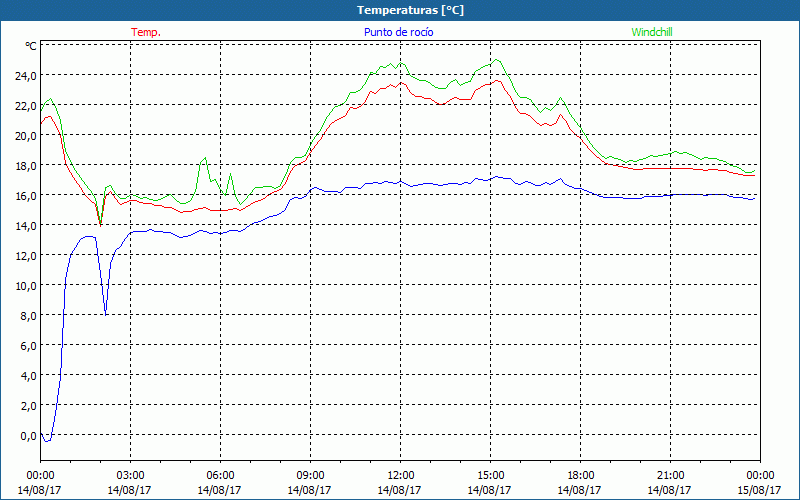
Task: Click the 06:00 time axis label
Action: [220, 476]
